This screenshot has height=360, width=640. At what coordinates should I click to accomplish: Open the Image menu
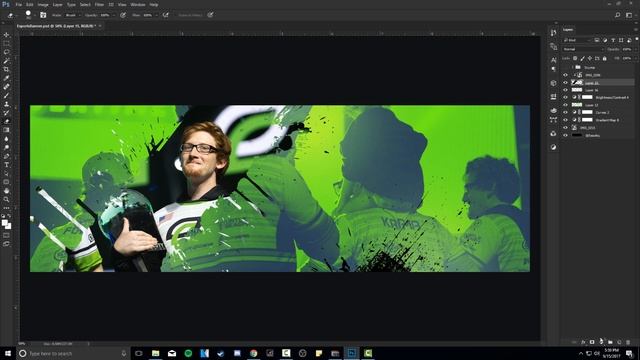(43, 4)
